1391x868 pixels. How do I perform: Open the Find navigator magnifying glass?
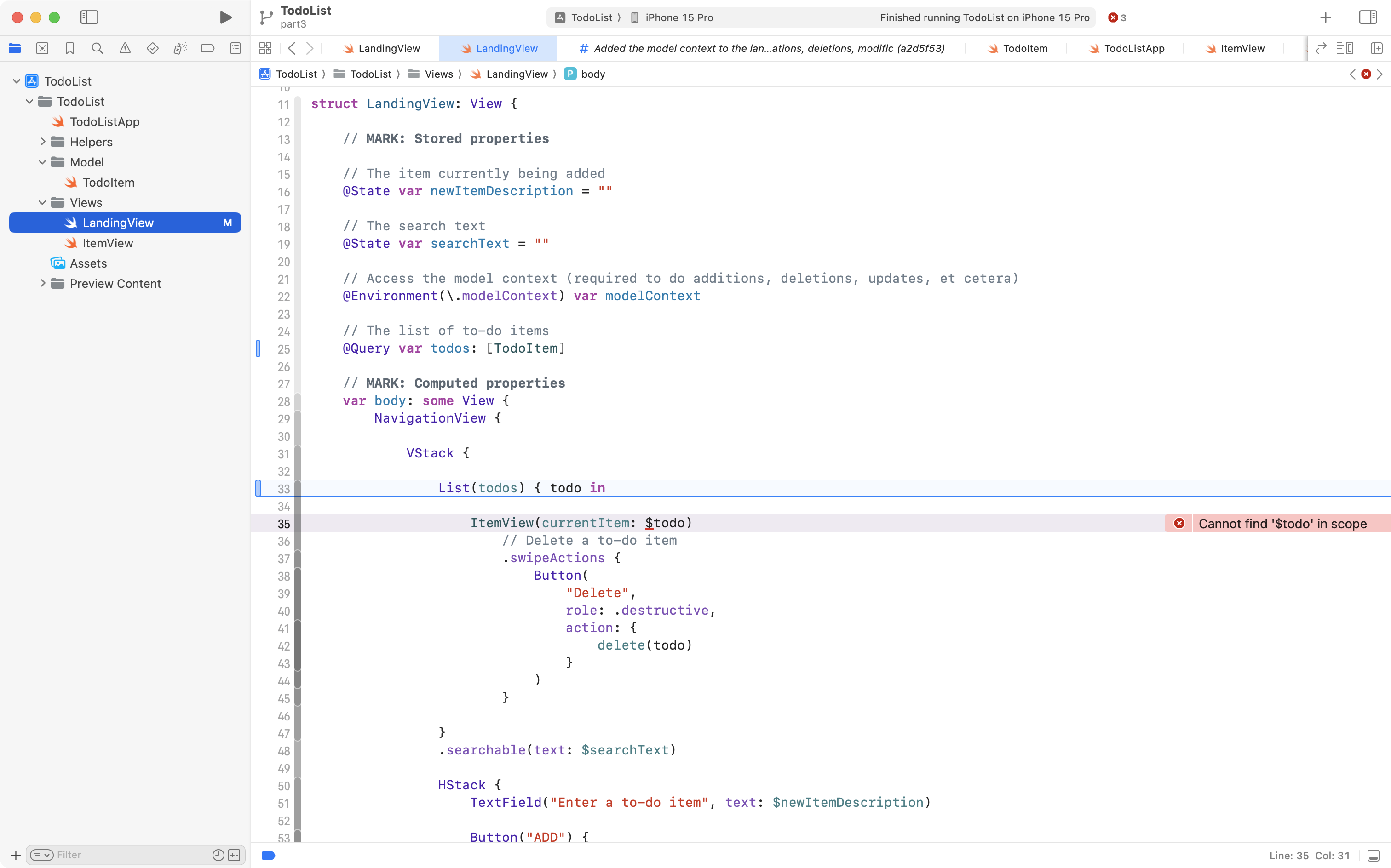[97, 48]
